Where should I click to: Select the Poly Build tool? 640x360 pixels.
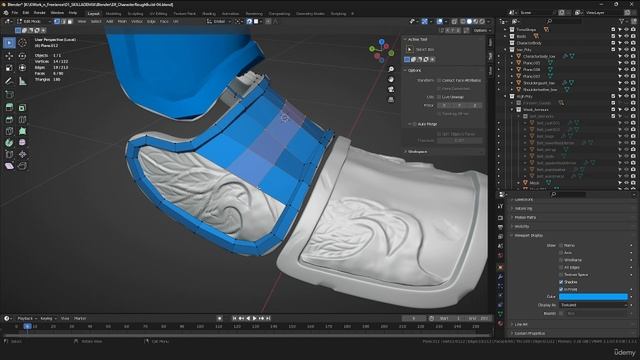pyautogui.click(x=22, y=131)
